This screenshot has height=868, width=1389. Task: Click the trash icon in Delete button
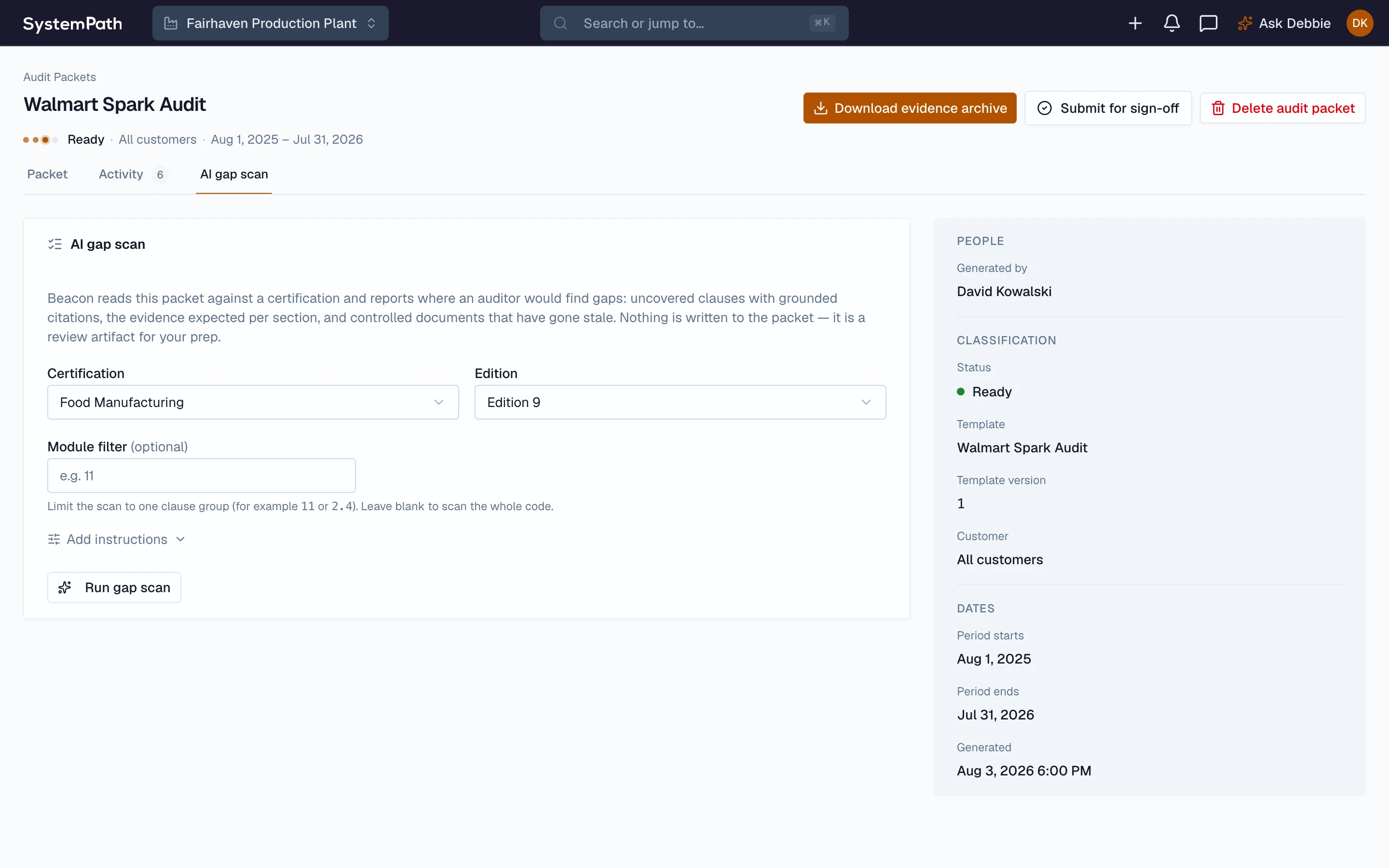click(x=1218, y=108)
